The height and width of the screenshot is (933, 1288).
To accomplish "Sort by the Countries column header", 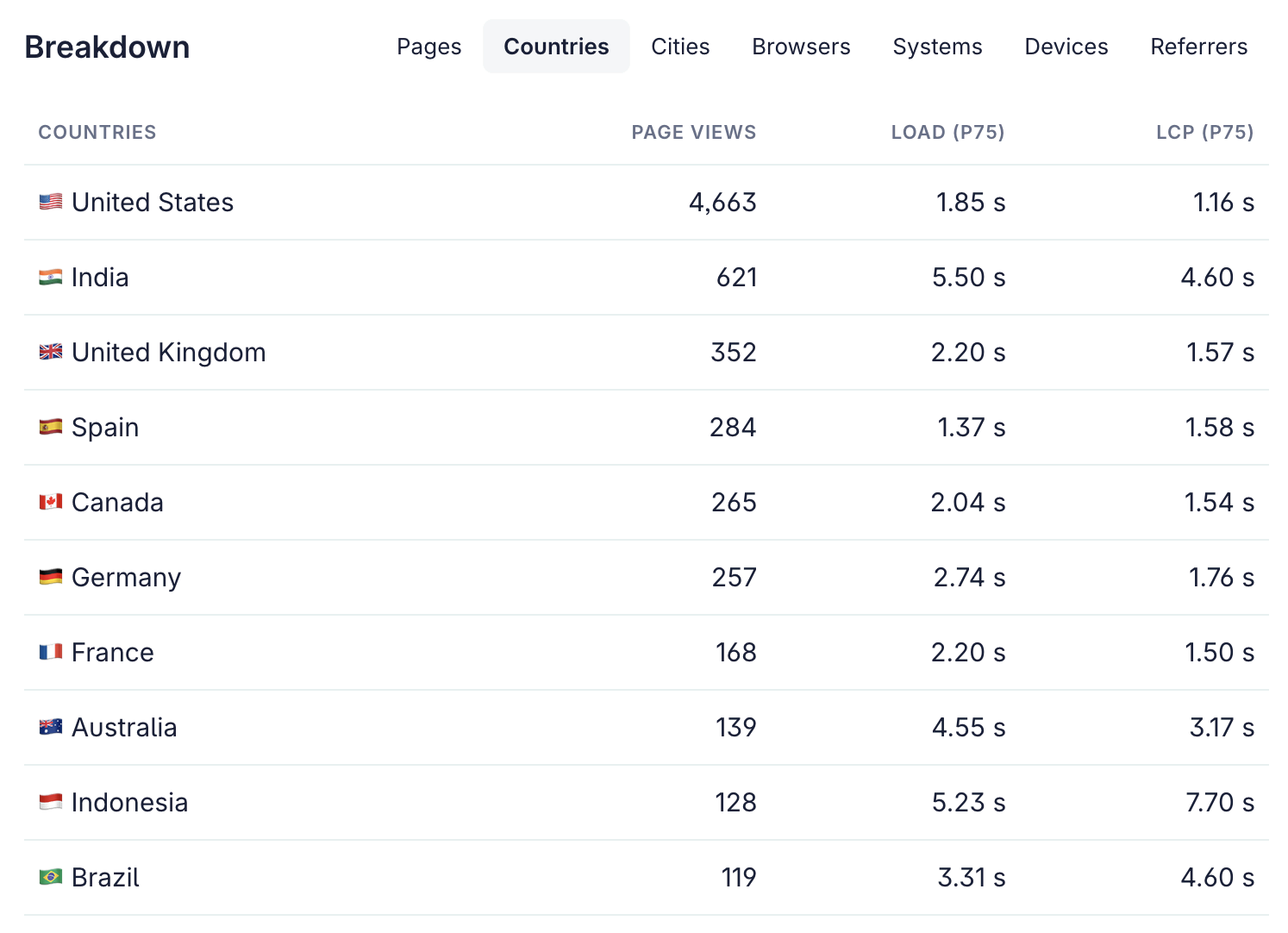I will [x=97, y=132].
